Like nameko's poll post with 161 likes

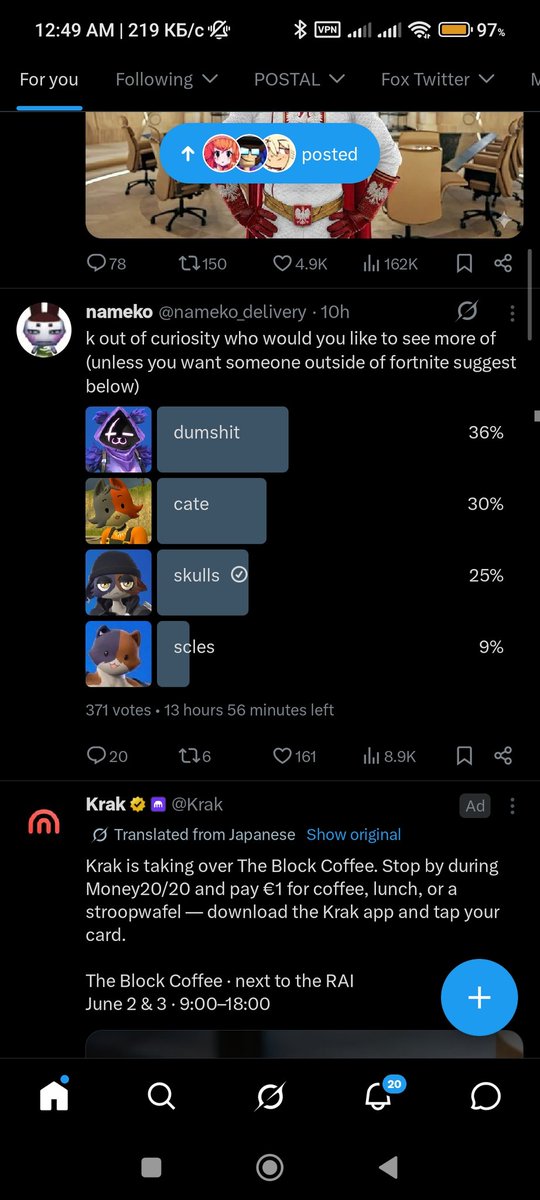point(294,756)
